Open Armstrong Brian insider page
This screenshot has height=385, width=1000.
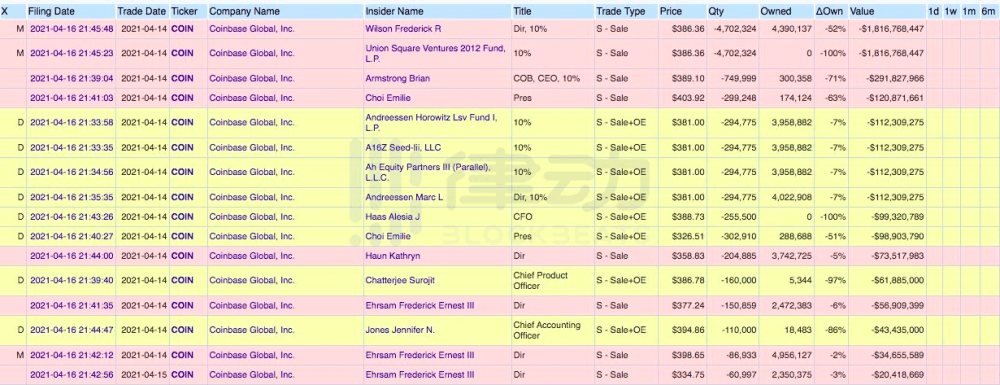click(397, 78)
